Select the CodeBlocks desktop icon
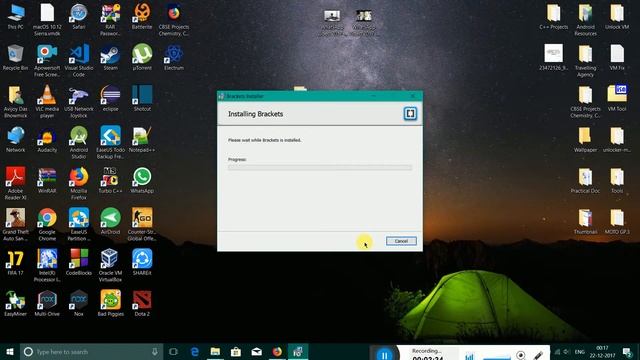The height and width of the screenshot is (360, 640). click(79, 263)
